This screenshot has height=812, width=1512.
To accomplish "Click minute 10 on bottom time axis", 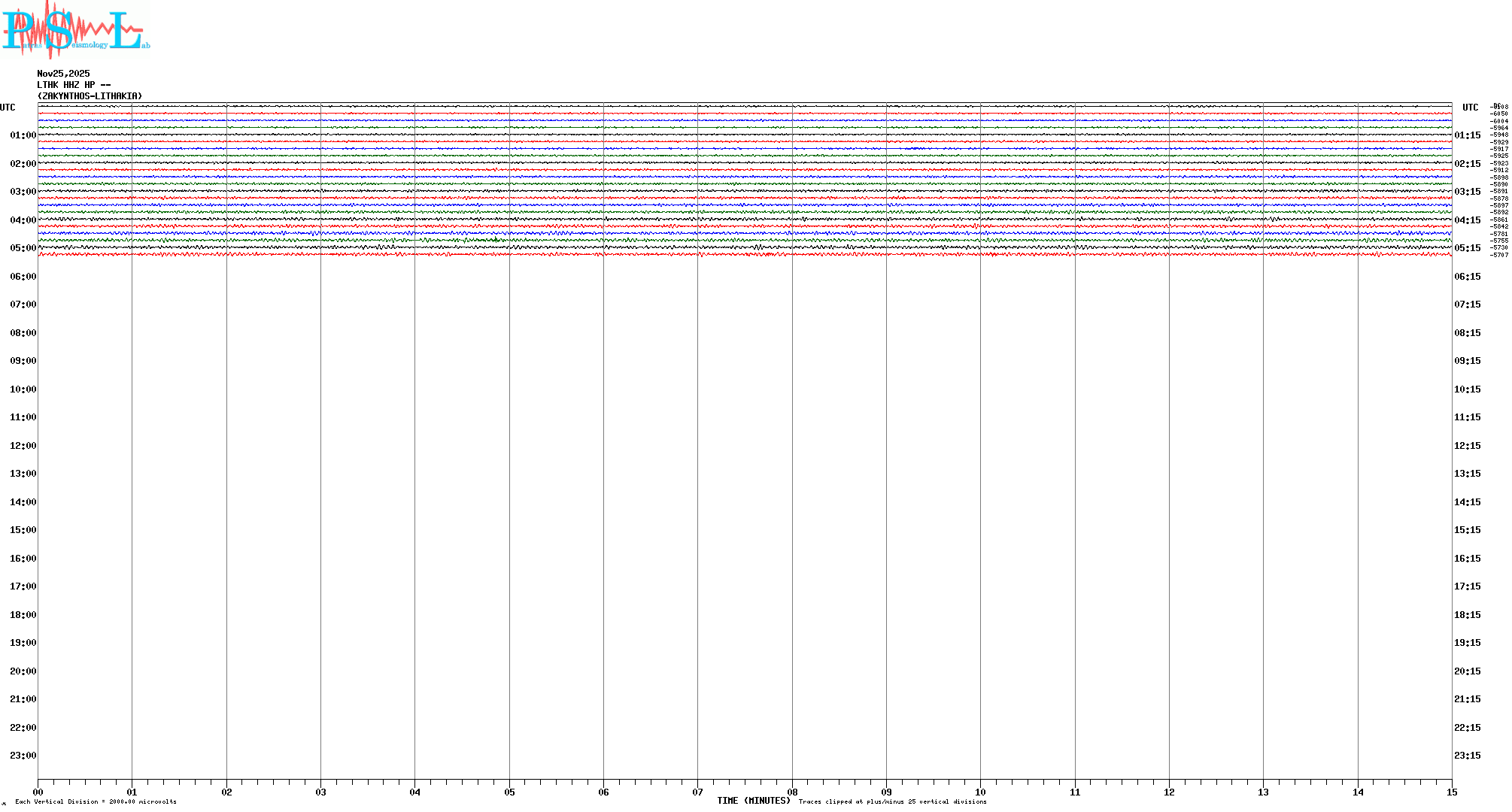I will [980, 792].
